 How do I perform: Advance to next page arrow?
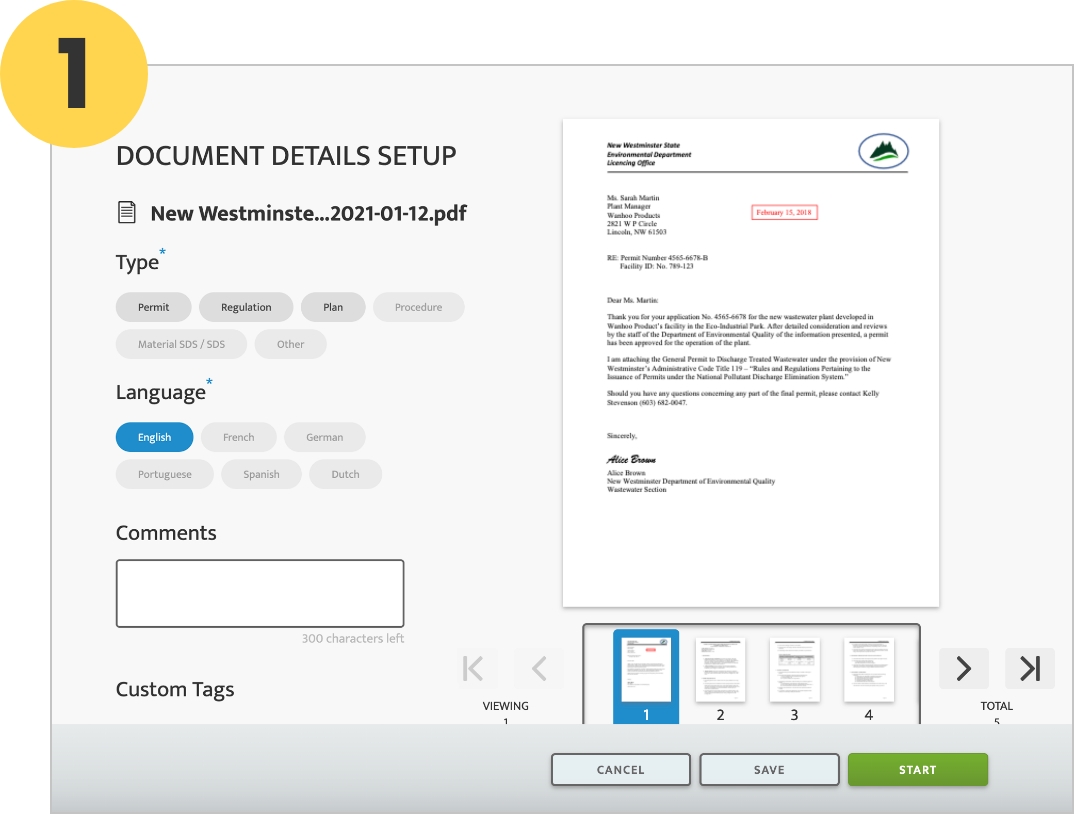pyautogui.click(x=963, y=668)
